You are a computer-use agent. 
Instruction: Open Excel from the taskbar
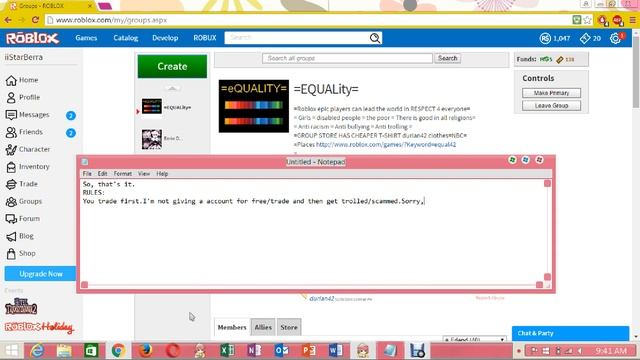227,351
